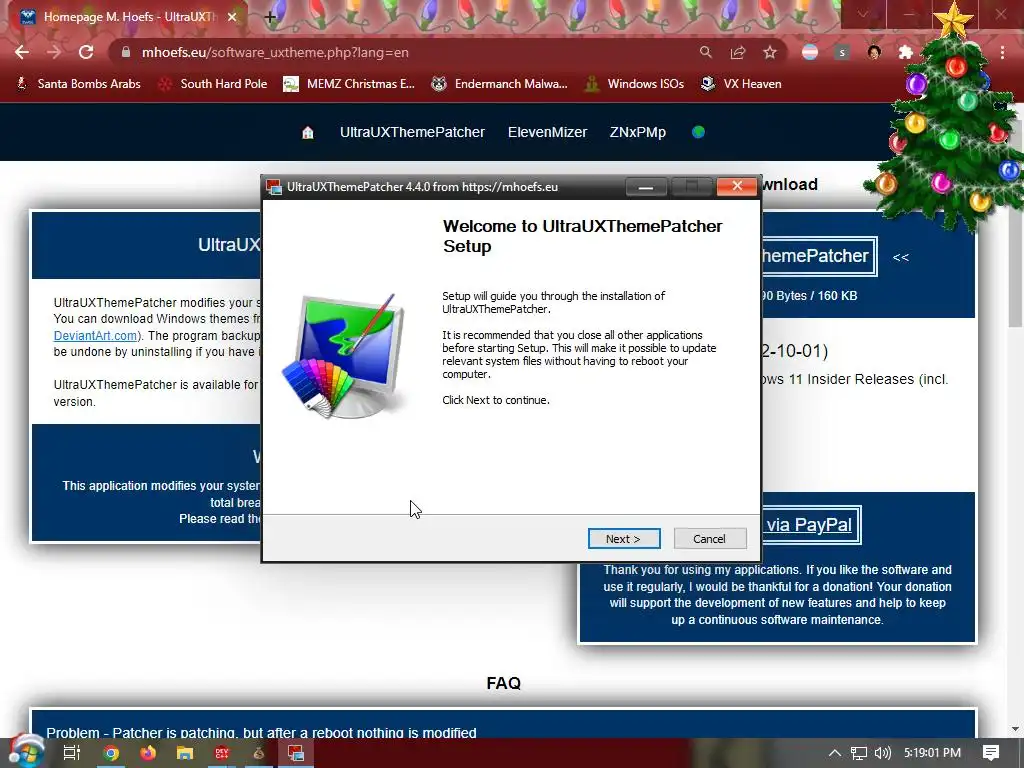This screenshot has width=1024, height=768.
Task: Click the tab search chevron in Chrome title bar
Action: (863, 14)
